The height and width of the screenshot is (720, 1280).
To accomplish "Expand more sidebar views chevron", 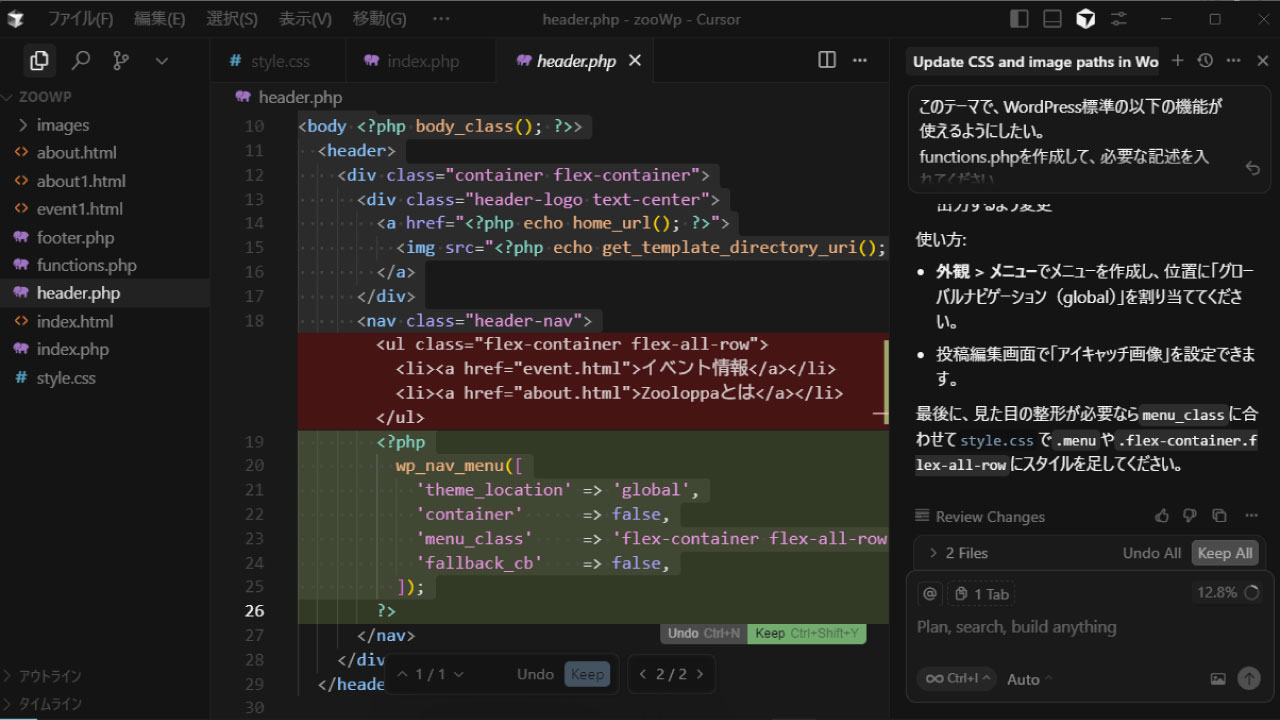I will (162, 61).
